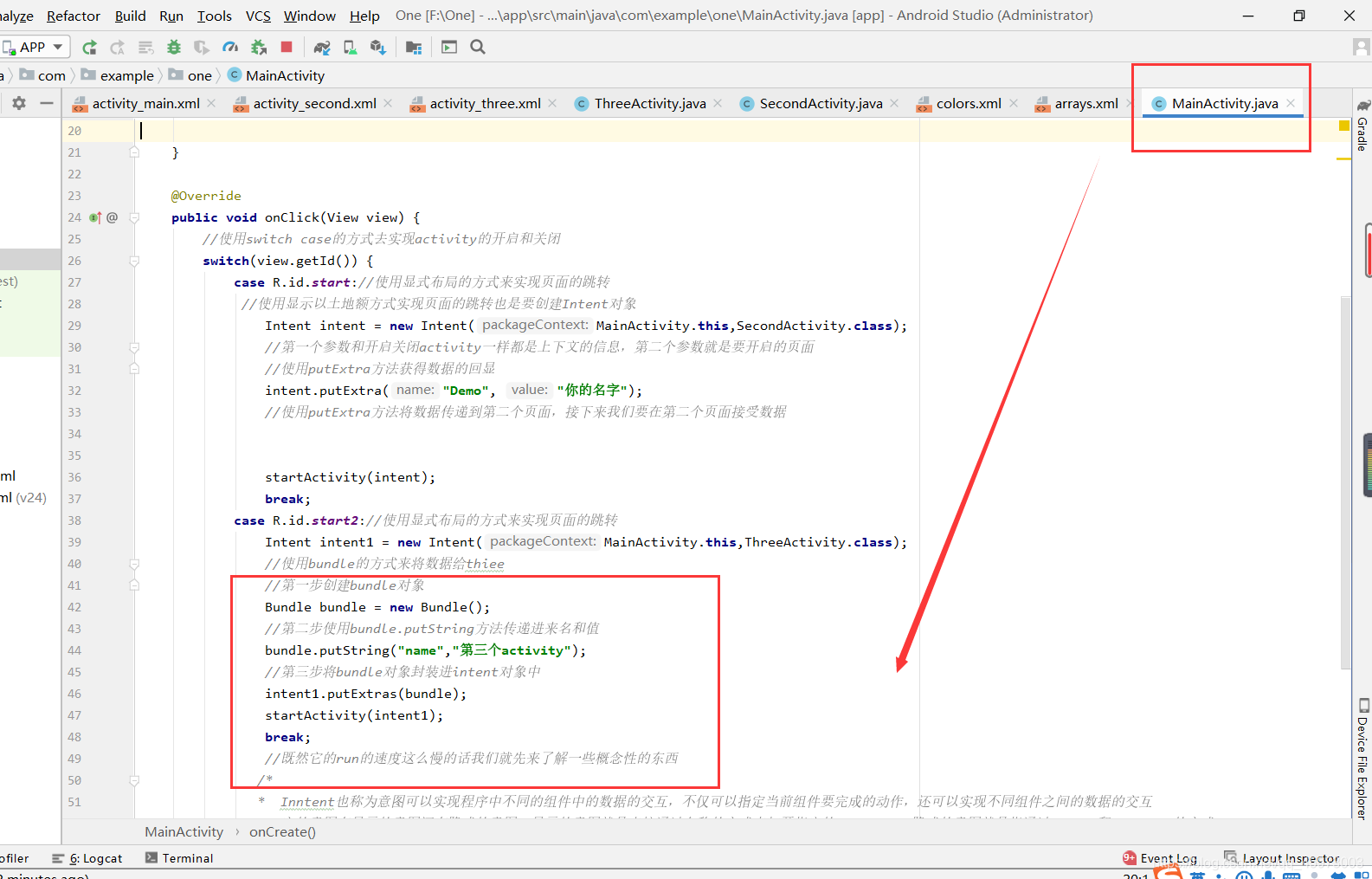Toggle the fold marker at line 31

134,369
